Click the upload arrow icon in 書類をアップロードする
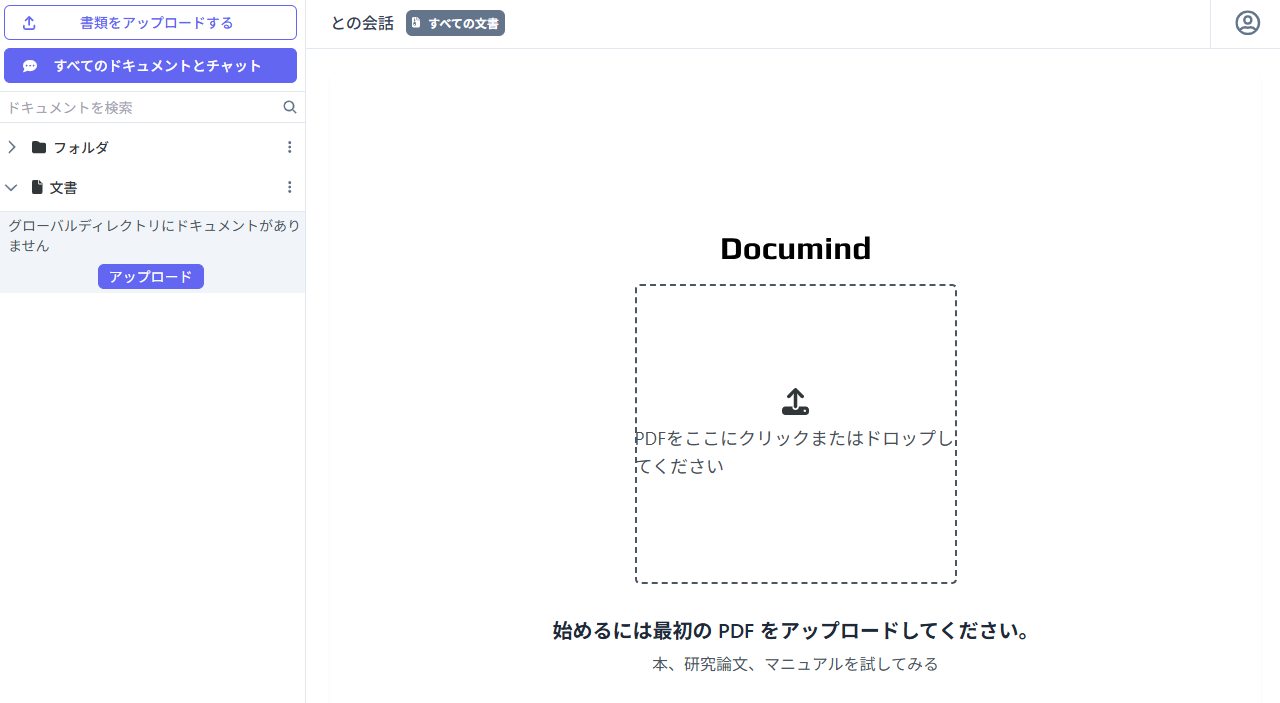This screenshot has width=1280, height=703. (30, 22)
